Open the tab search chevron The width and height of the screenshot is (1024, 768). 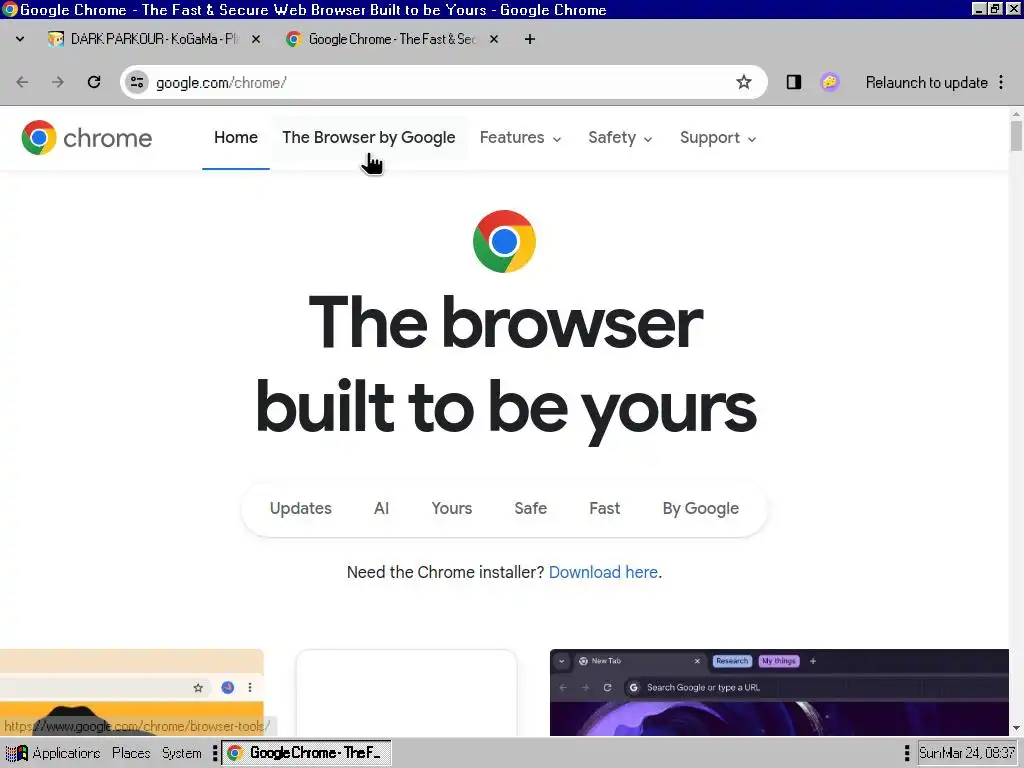(x=20, y=39)
